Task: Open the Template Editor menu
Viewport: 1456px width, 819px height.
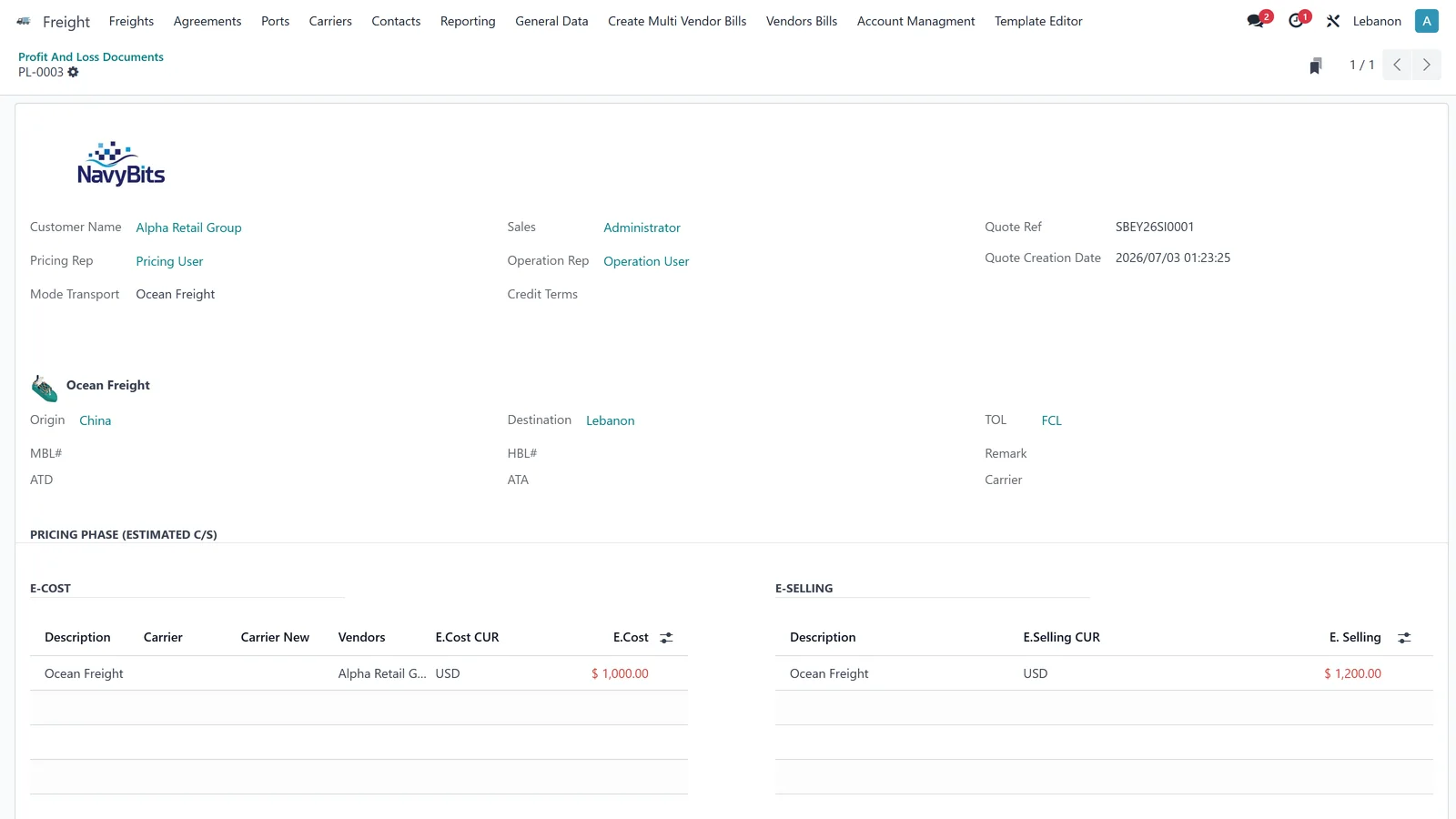Action: (1038, 21)
